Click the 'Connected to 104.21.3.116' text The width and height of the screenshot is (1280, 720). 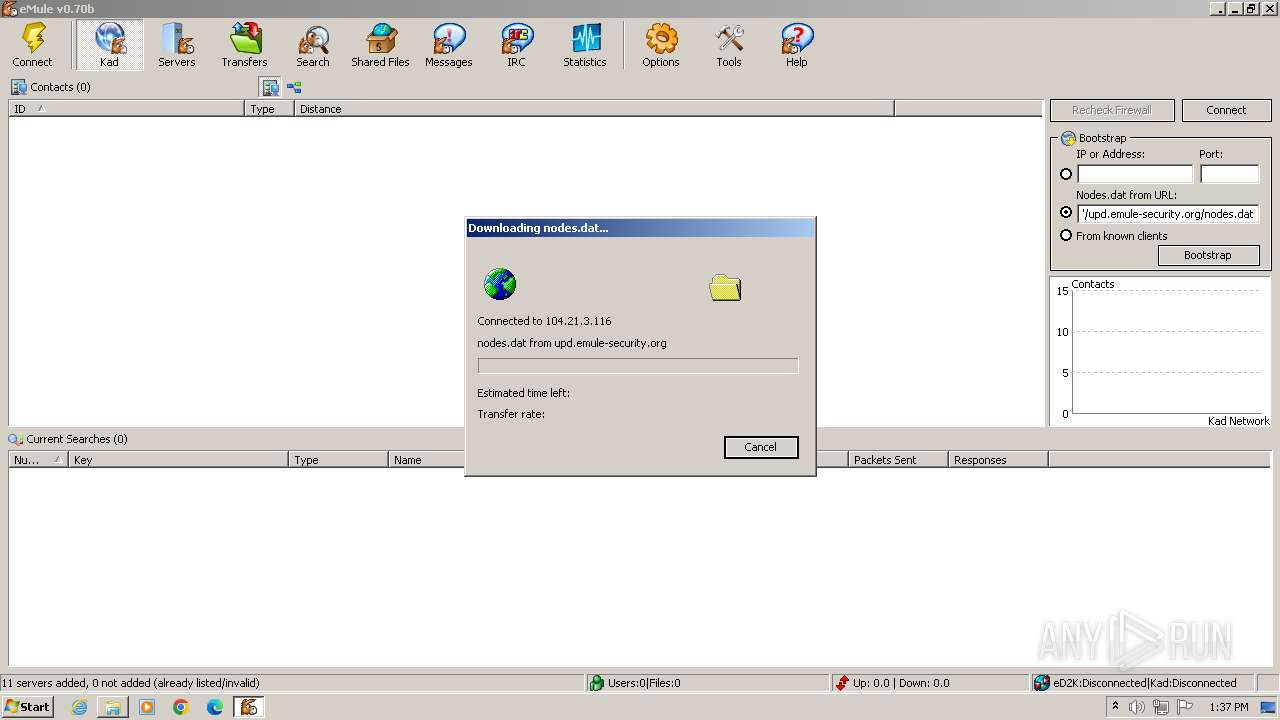coord(544,321)
